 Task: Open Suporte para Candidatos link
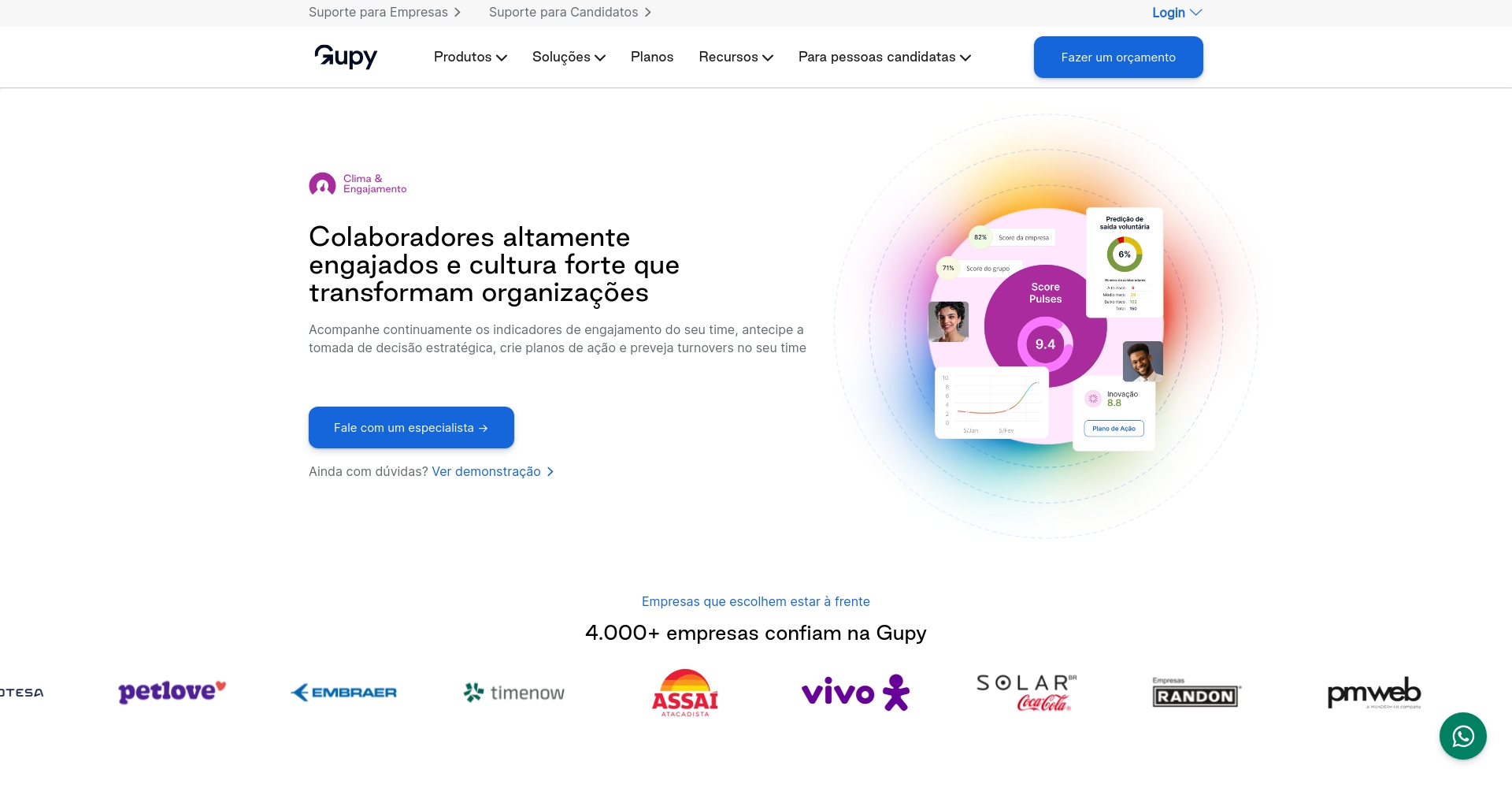(570, 13)
